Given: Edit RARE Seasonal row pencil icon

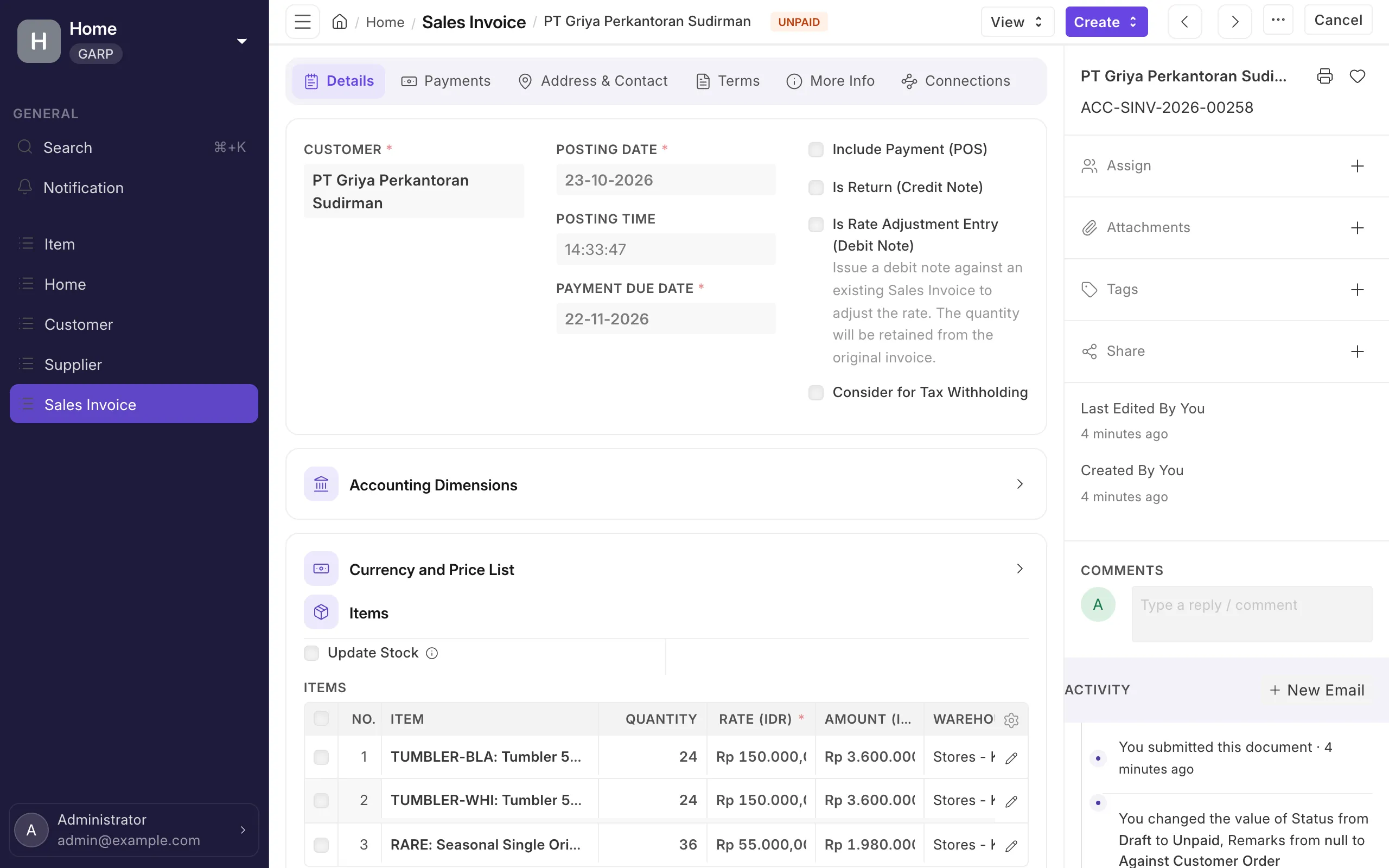Looking at the screenshot, I should click(x=1011, y=846).
